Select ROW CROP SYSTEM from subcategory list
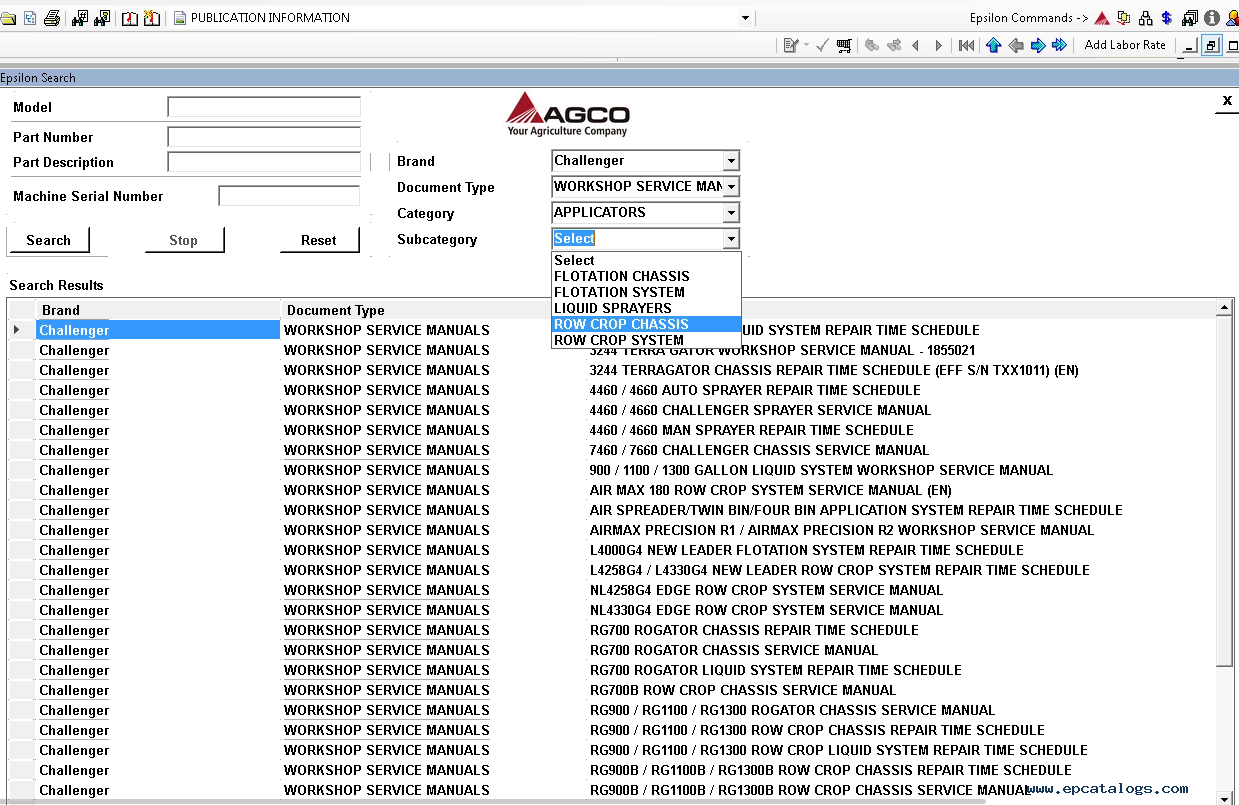This screenshot has width=1239, height=805. [x=647, y=340]
